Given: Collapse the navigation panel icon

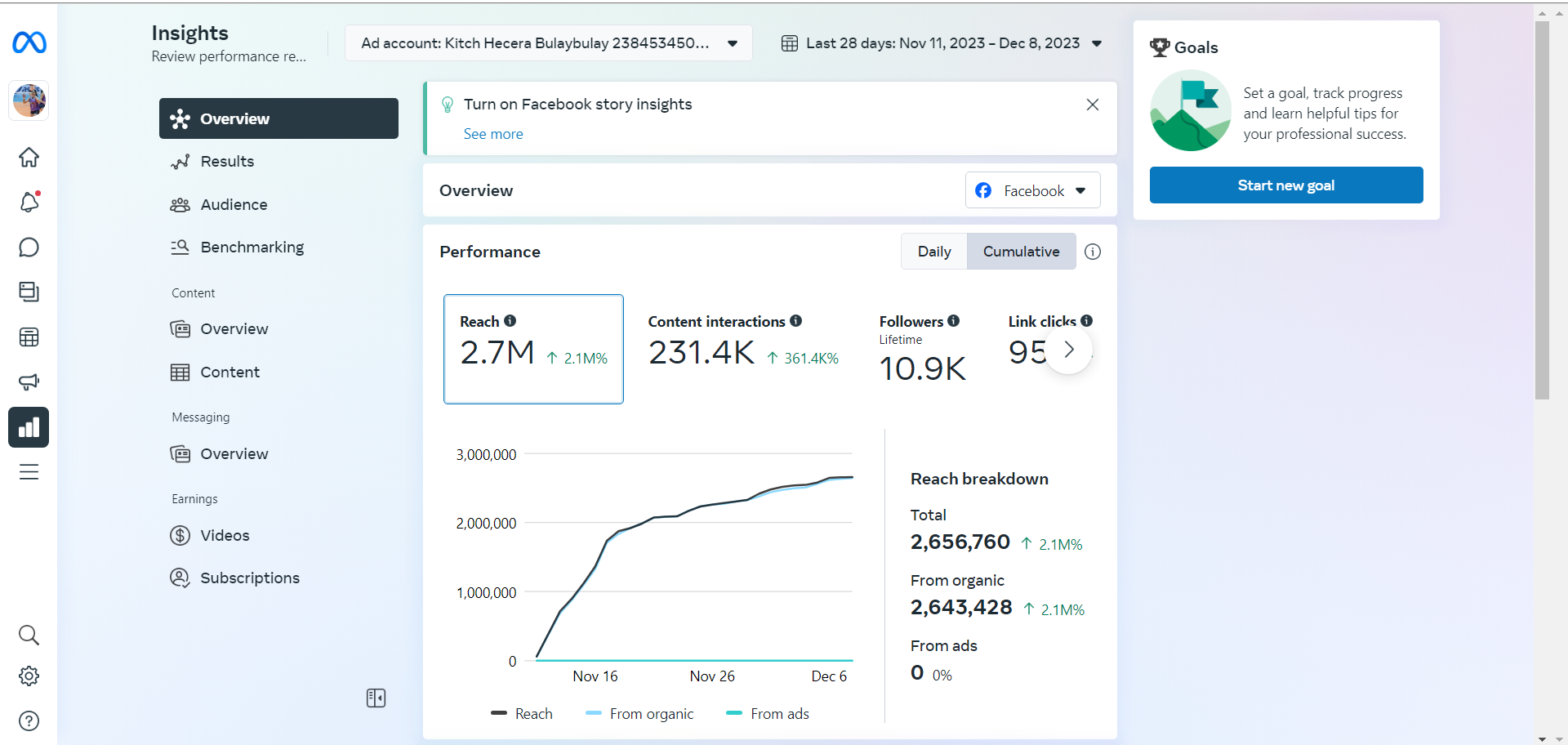Looking at the screenshot, I should [376, 698].
